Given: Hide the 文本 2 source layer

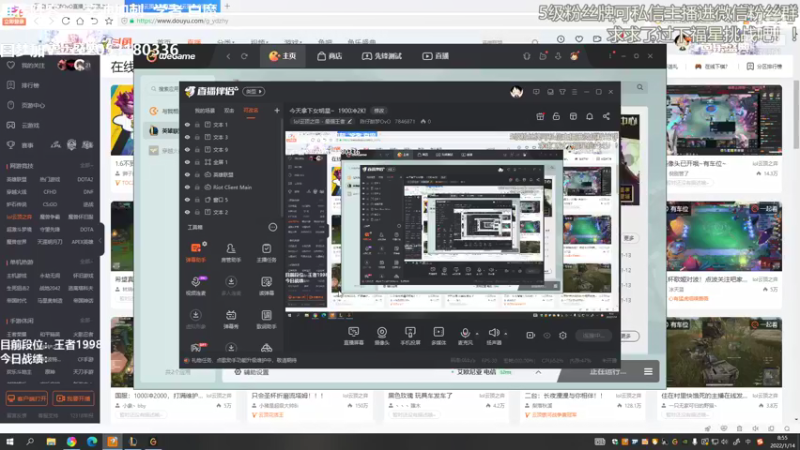Looking at the screenshot, I should coord(187,212).
